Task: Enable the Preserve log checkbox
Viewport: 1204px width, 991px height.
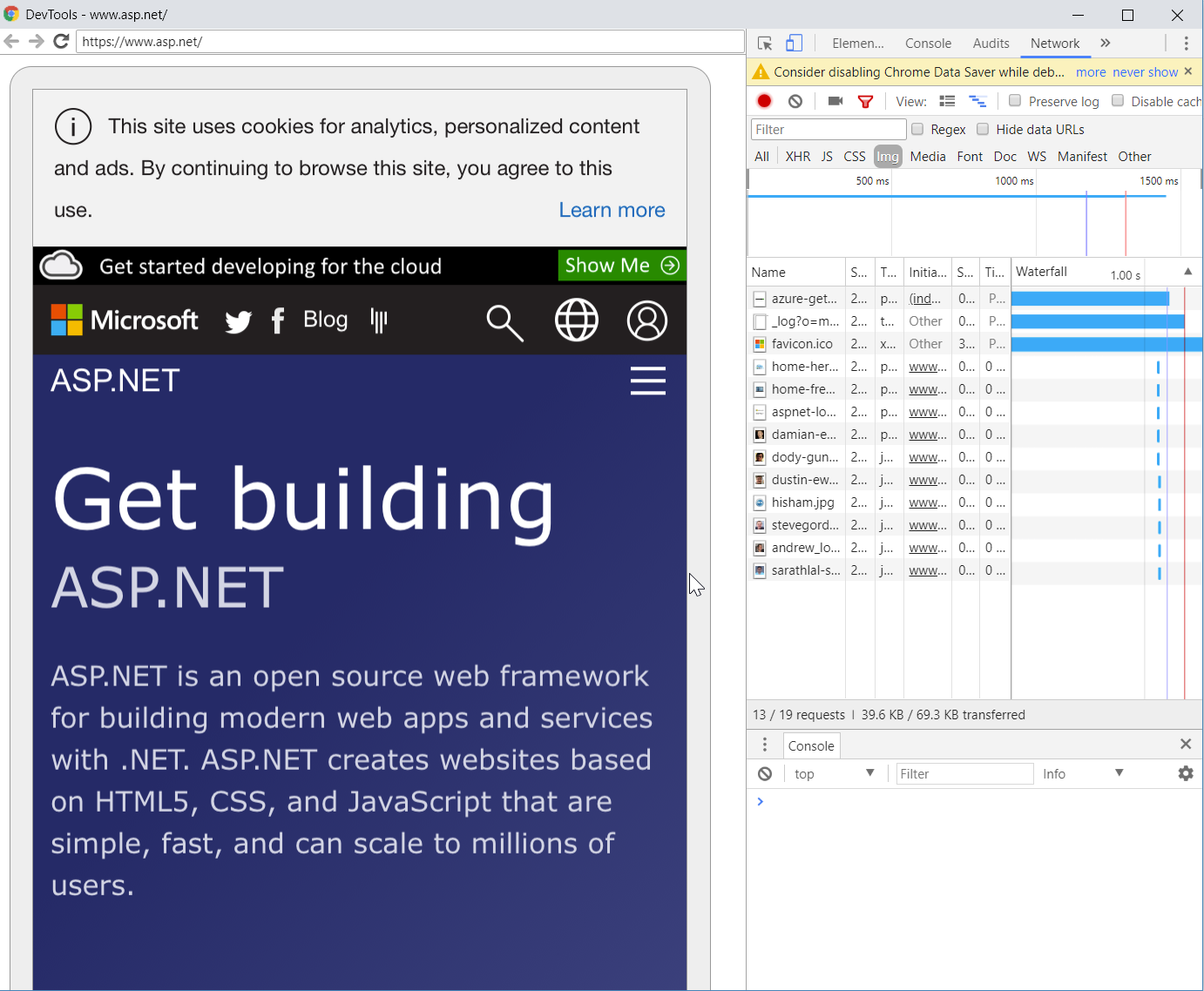Action: pos(1014,101)
